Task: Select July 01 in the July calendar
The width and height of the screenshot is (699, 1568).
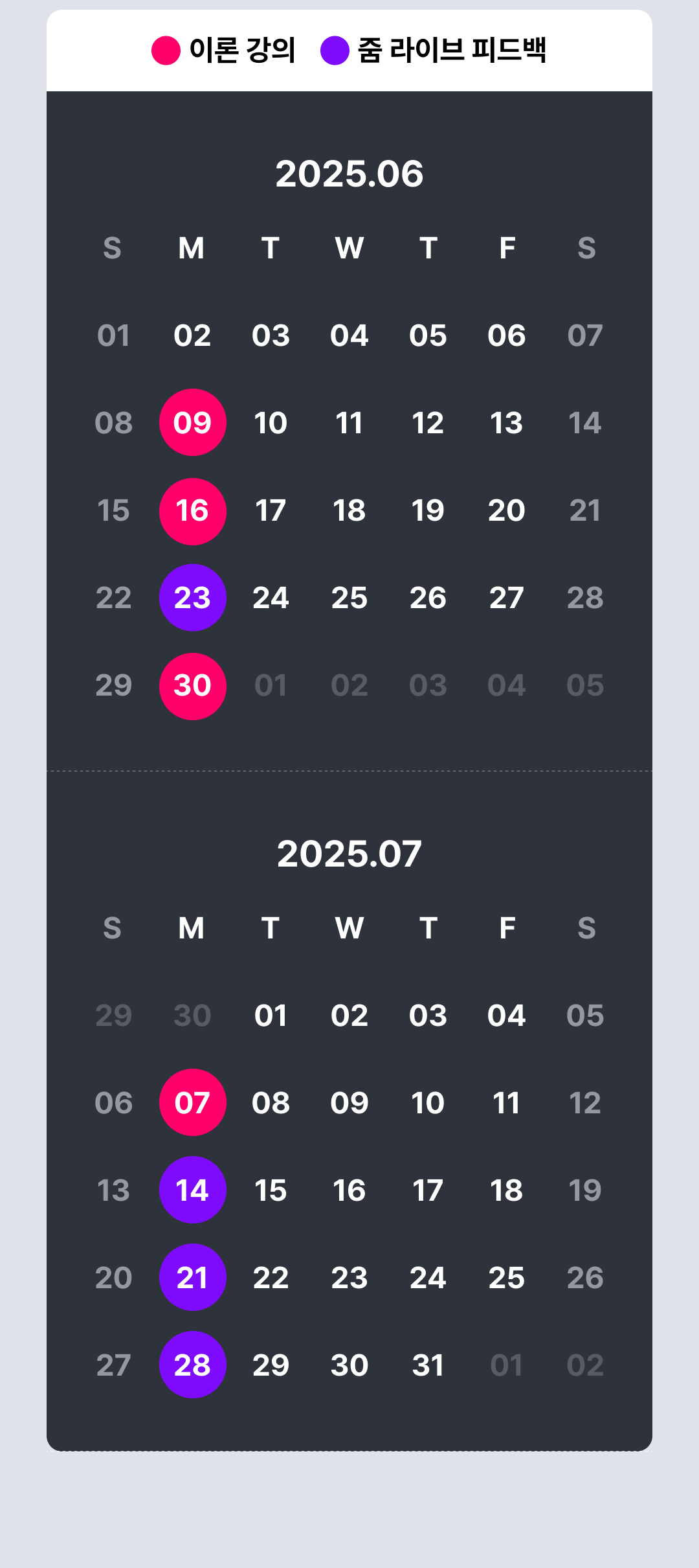Action: coord(271,1016)
